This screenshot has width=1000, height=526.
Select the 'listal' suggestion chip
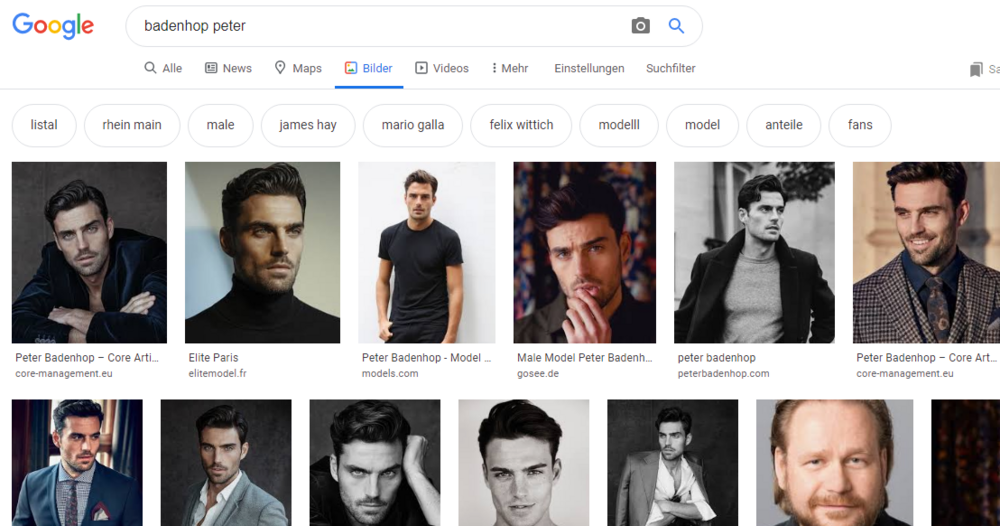click(x=44, y=125)
